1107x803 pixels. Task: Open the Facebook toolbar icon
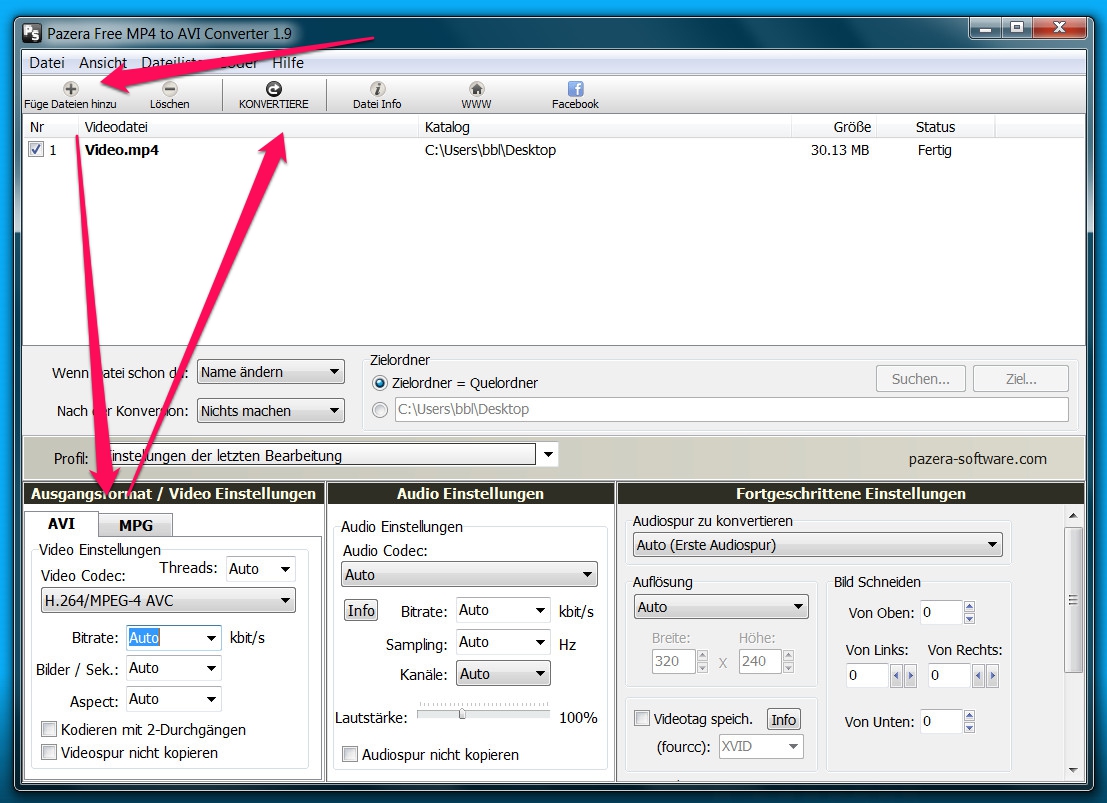tap(576, 89)
